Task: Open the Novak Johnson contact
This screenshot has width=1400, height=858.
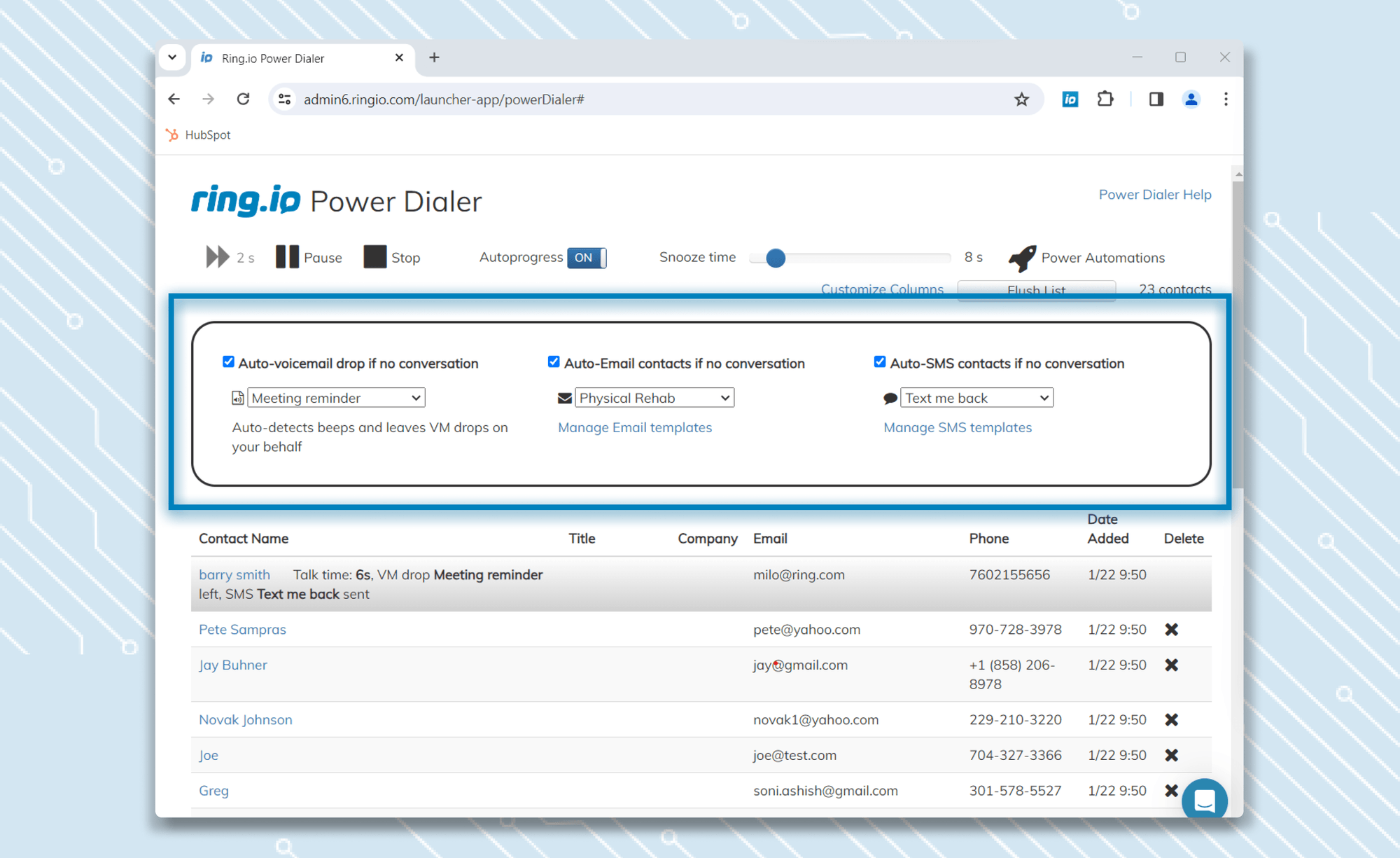Action: 246,719
